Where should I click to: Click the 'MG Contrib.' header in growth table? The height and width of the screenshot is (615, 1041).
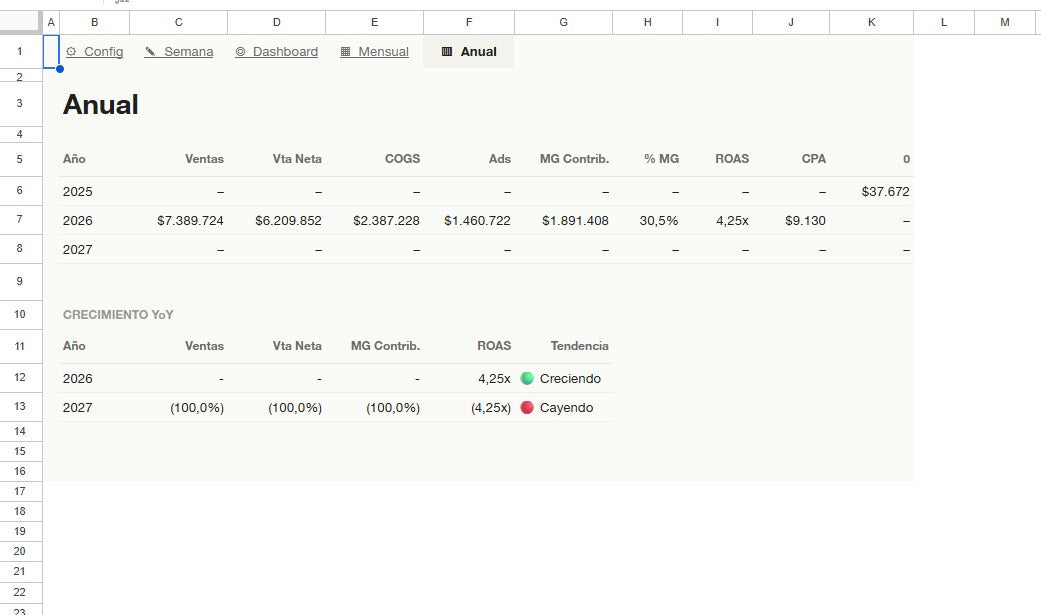[386, 346]
